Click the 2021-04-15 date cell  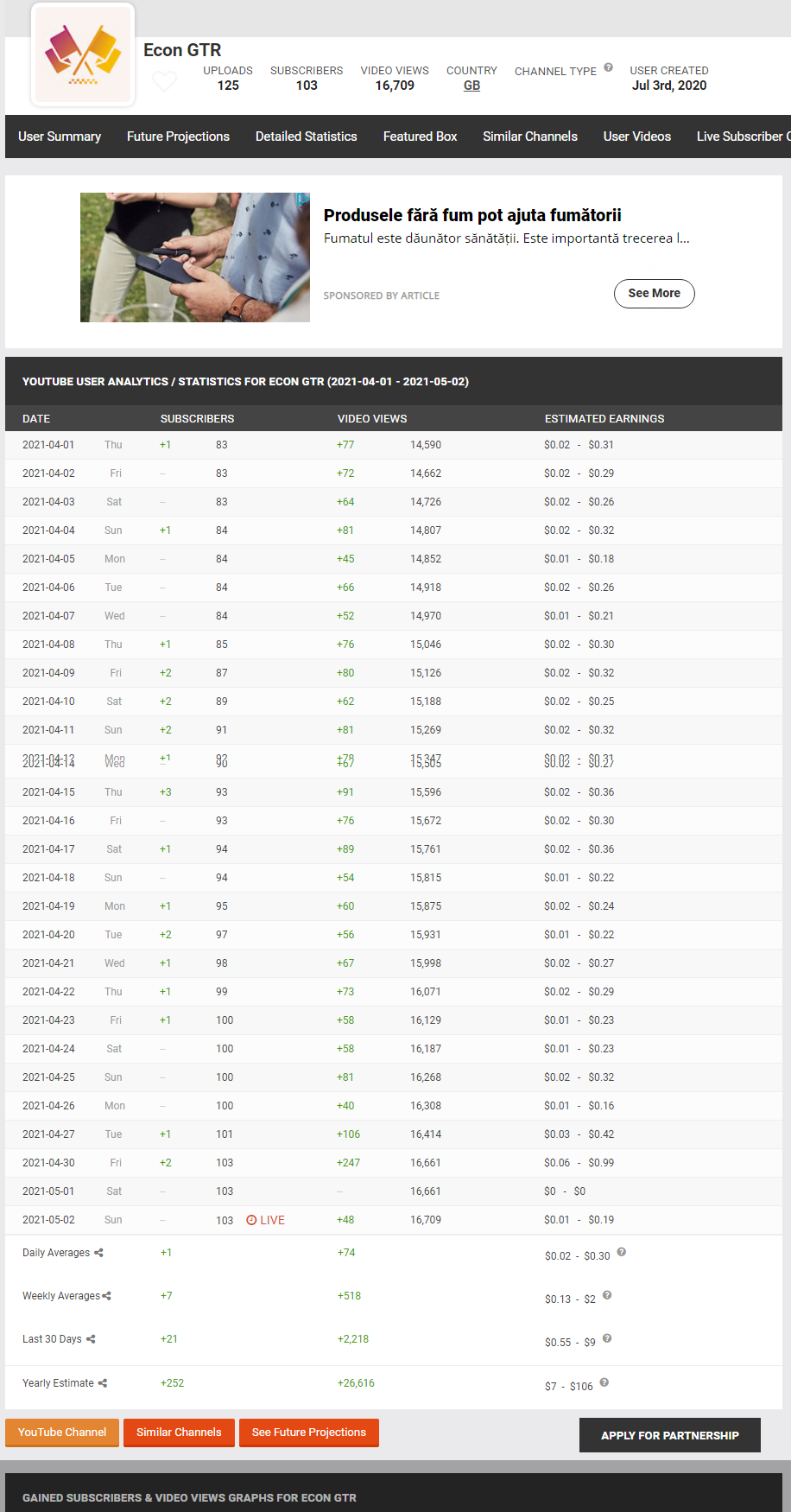click(48, 792)
